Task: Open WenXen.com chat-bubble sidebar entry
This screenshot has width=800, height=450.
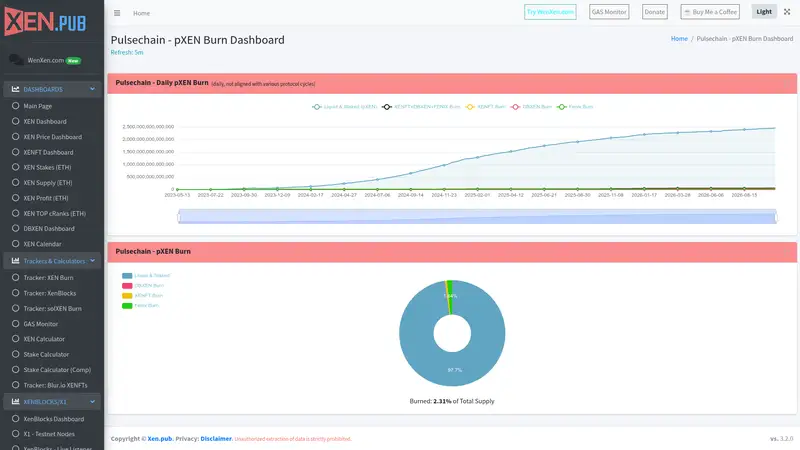Action: pos(52,60)
